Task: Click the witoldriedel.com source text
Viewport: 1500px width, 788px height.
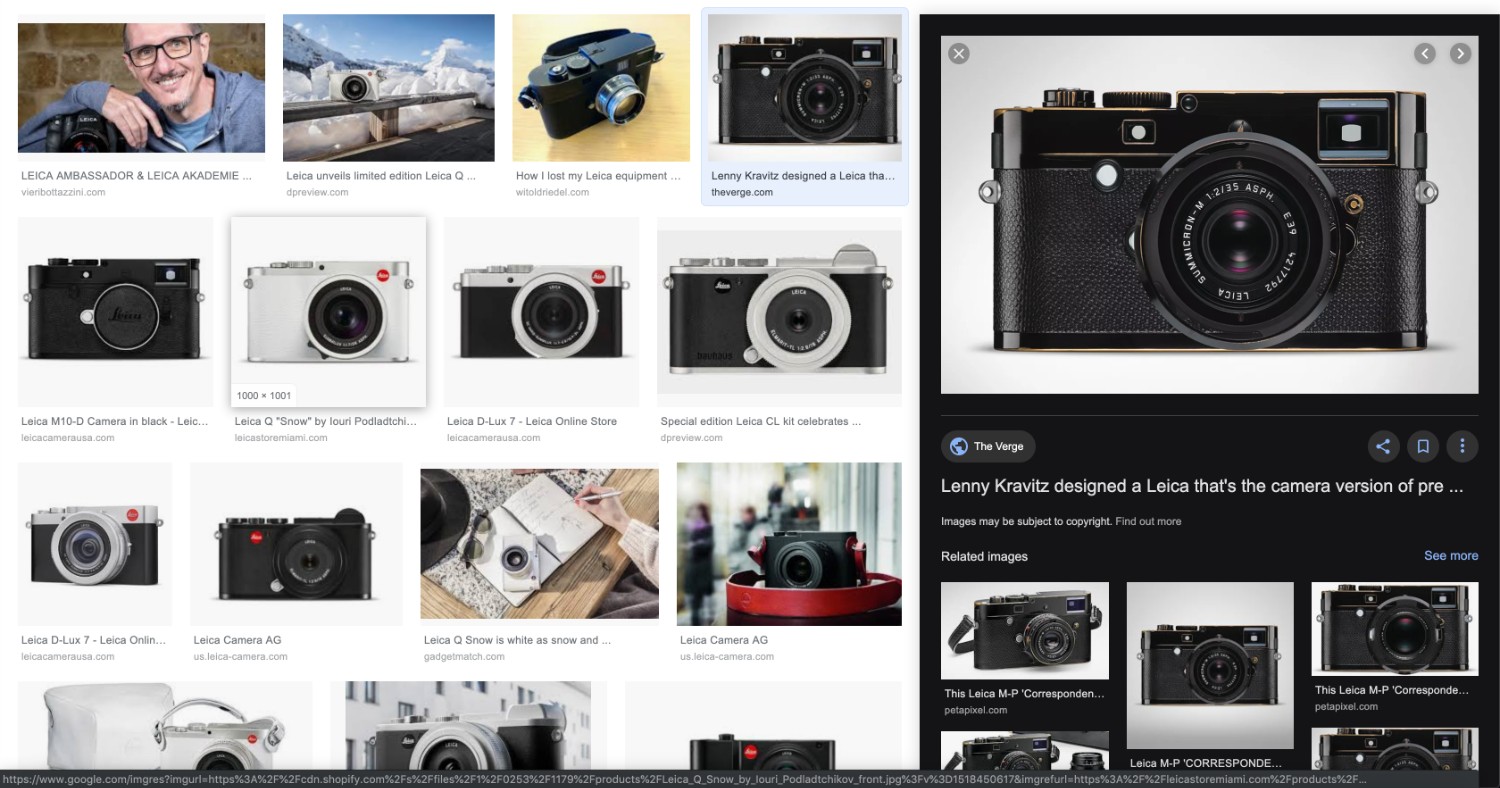Action: click(553, 192)
